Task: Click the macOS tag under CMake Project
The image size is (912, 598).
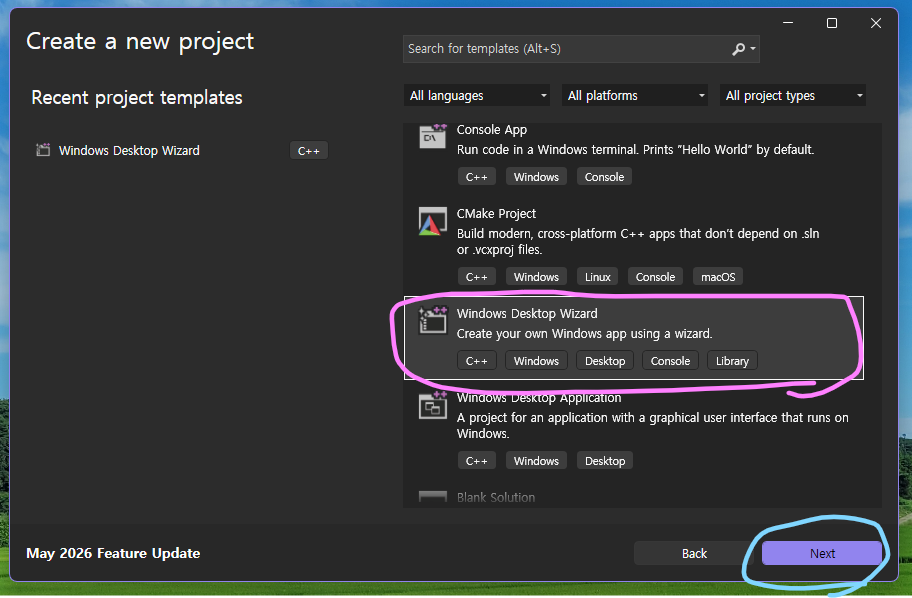Action: 718,277
